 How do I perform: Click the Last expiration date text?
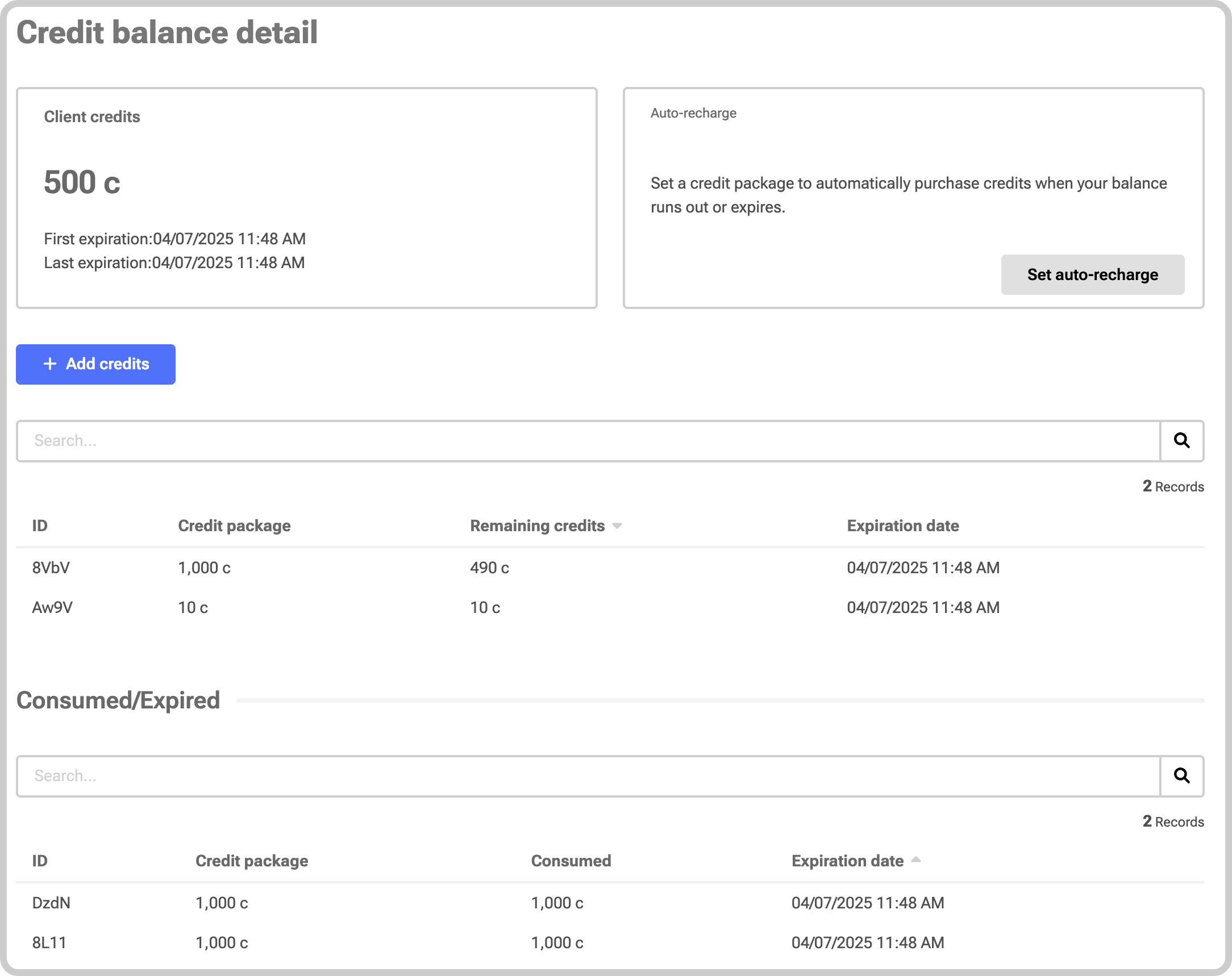point(174,263)
